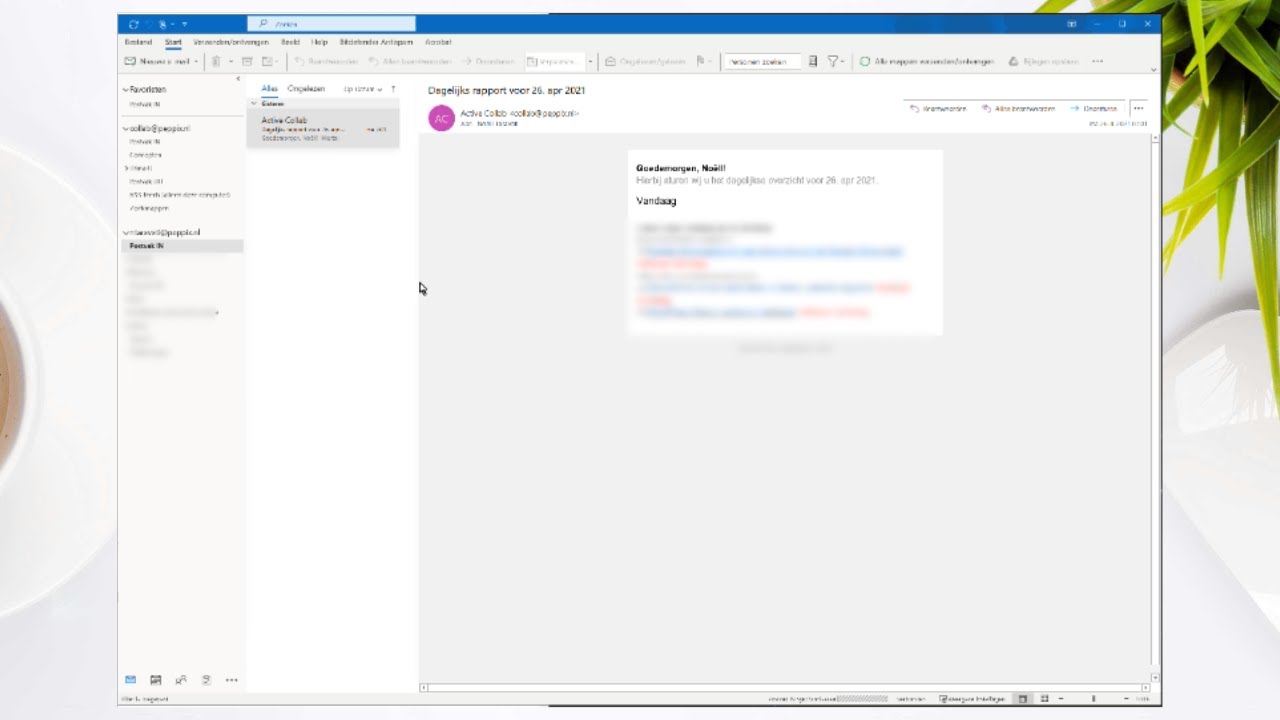Click the AC sender avatar
Screen dimensions: 1280x720
tap(441, 118)
